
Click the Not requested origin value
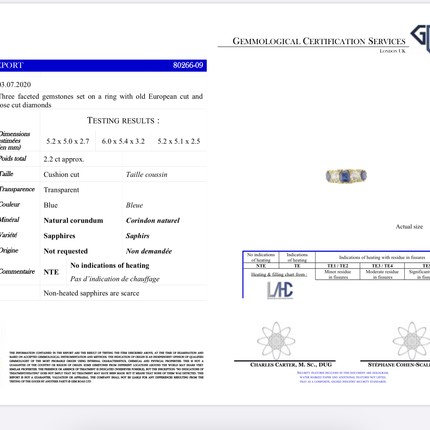coord(66,251)
